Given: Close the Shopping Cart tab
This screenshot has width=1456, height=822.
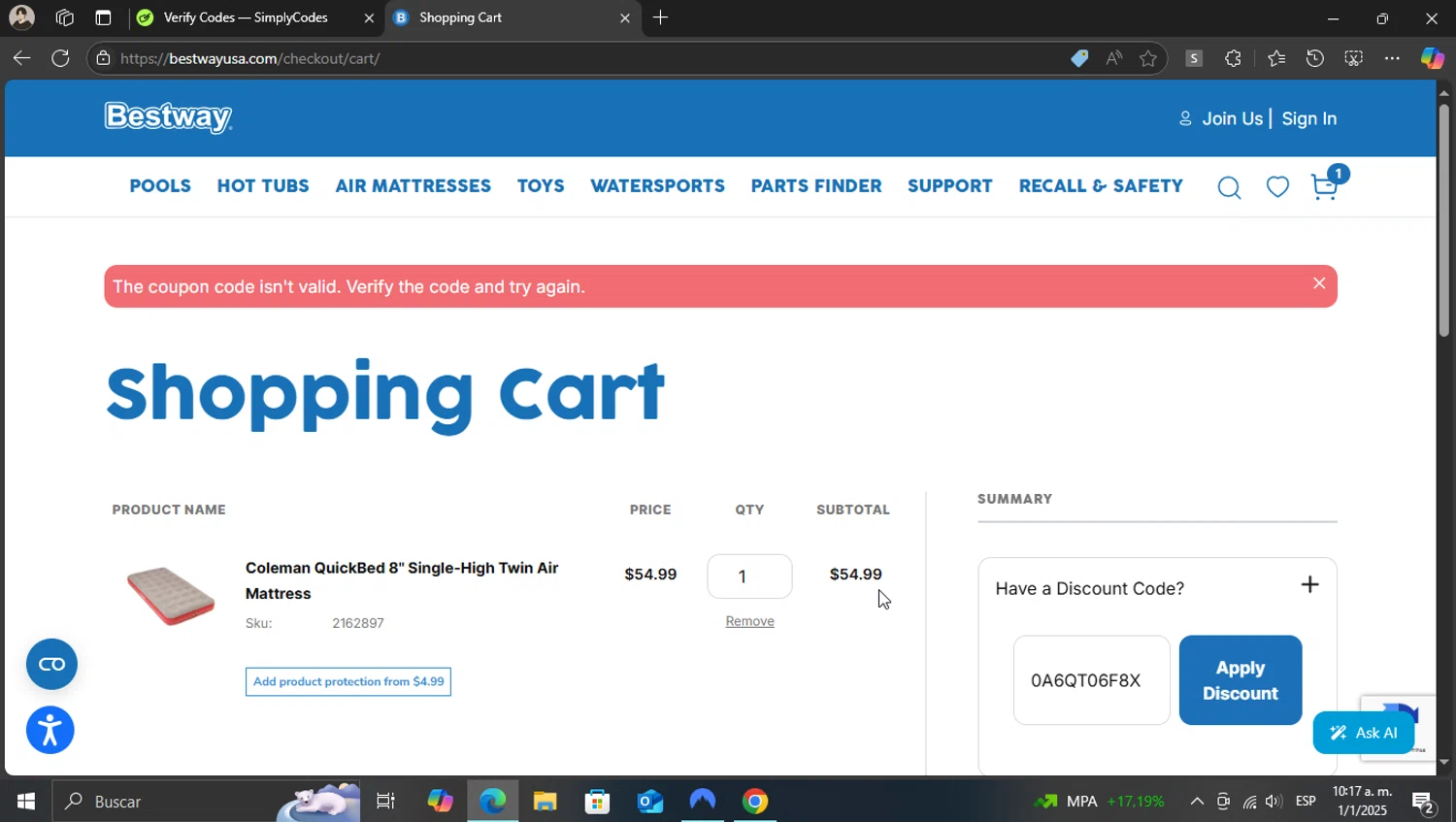Looking at the screenshot, I should pyautogui.click(x=624, y=17).
